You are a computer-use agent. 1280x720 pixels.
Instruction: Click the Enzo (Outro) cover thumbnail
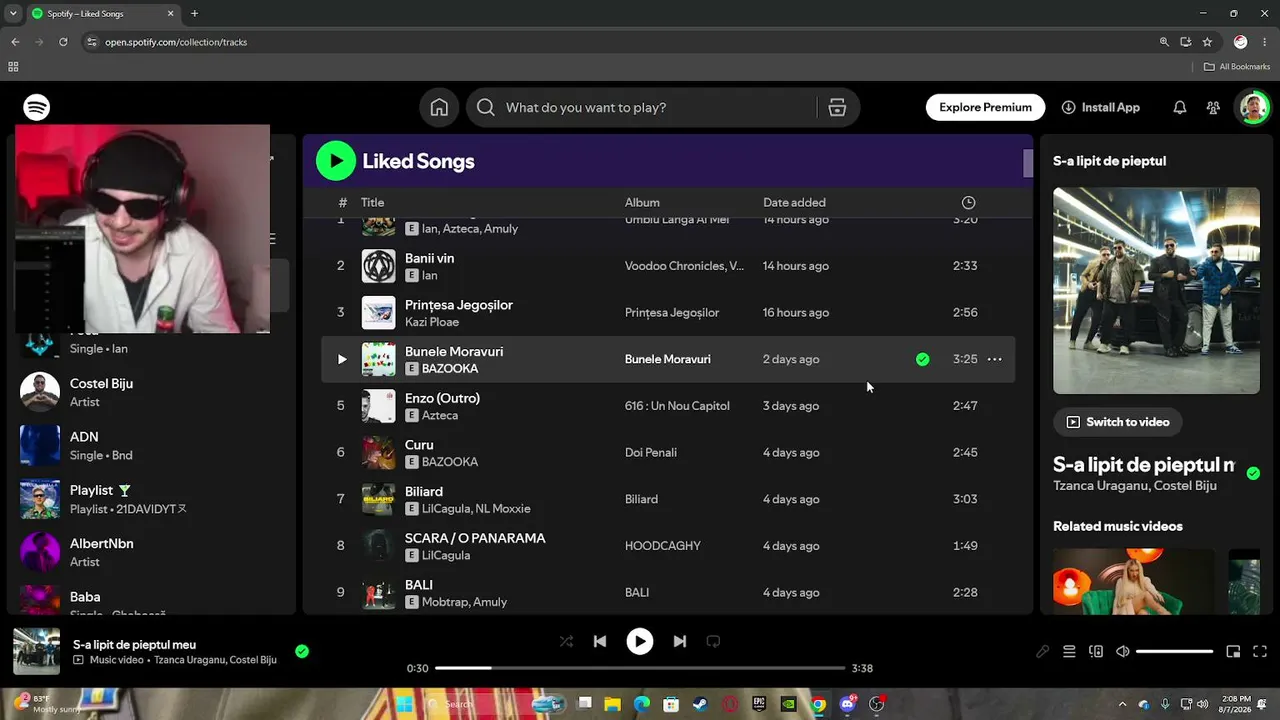click(x=378, y=406)
